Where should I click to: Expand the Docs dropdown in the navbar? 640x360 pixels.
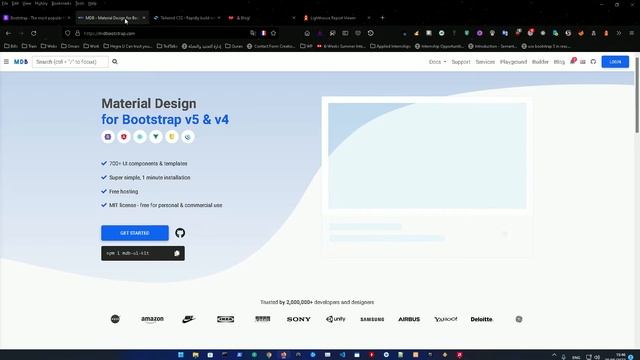coord(437,62)
